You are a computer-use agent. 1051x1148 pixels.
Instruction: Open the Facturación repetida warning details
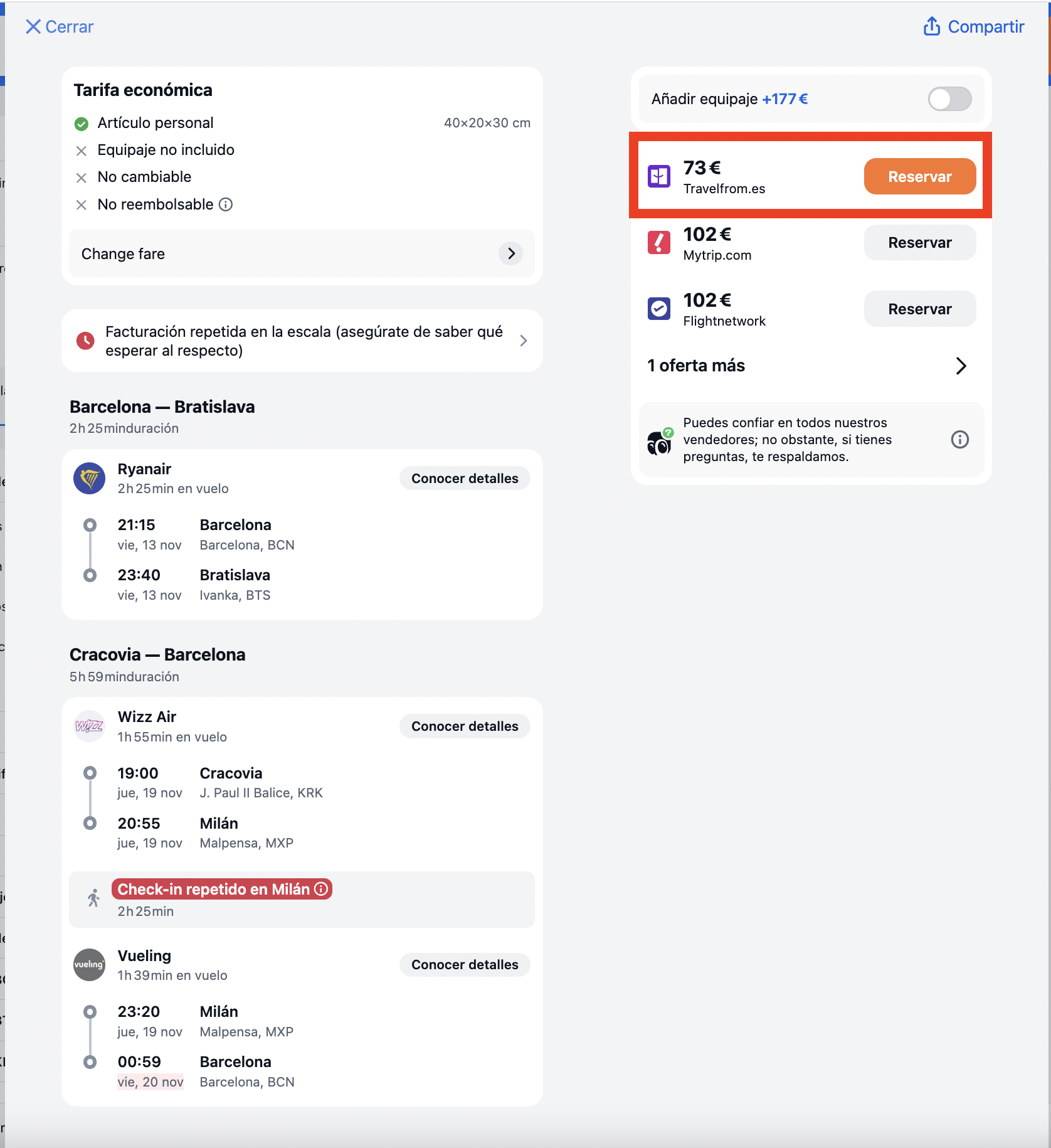click(x=302, y=341)
